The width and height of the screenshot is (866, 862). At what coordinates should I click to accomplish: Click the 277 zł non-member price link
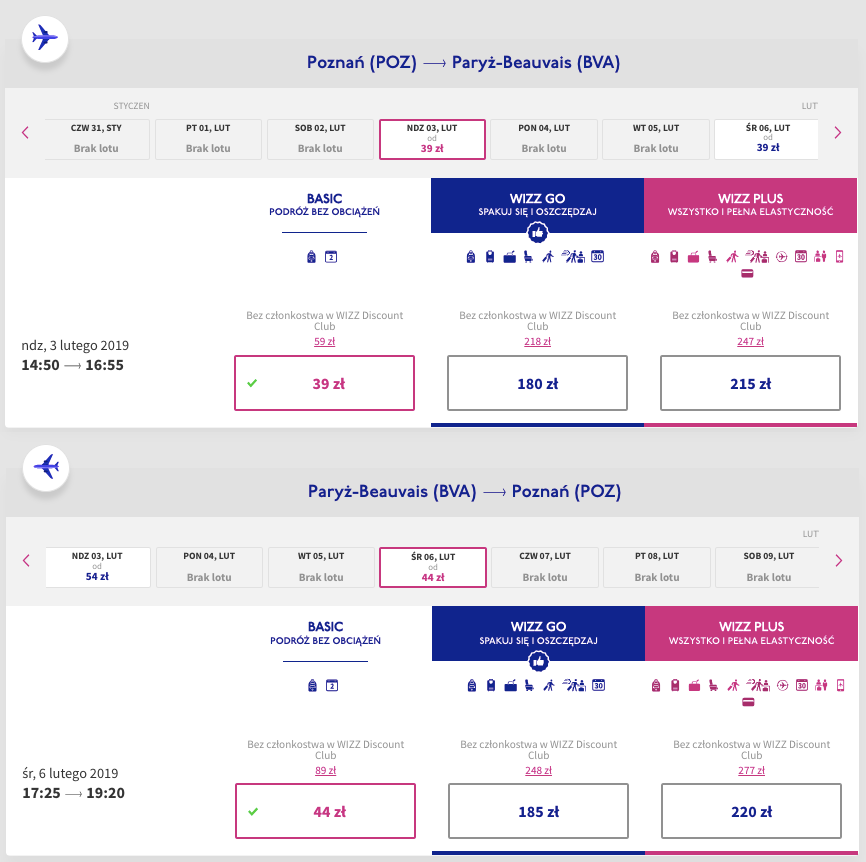click(x=751, y=770)
